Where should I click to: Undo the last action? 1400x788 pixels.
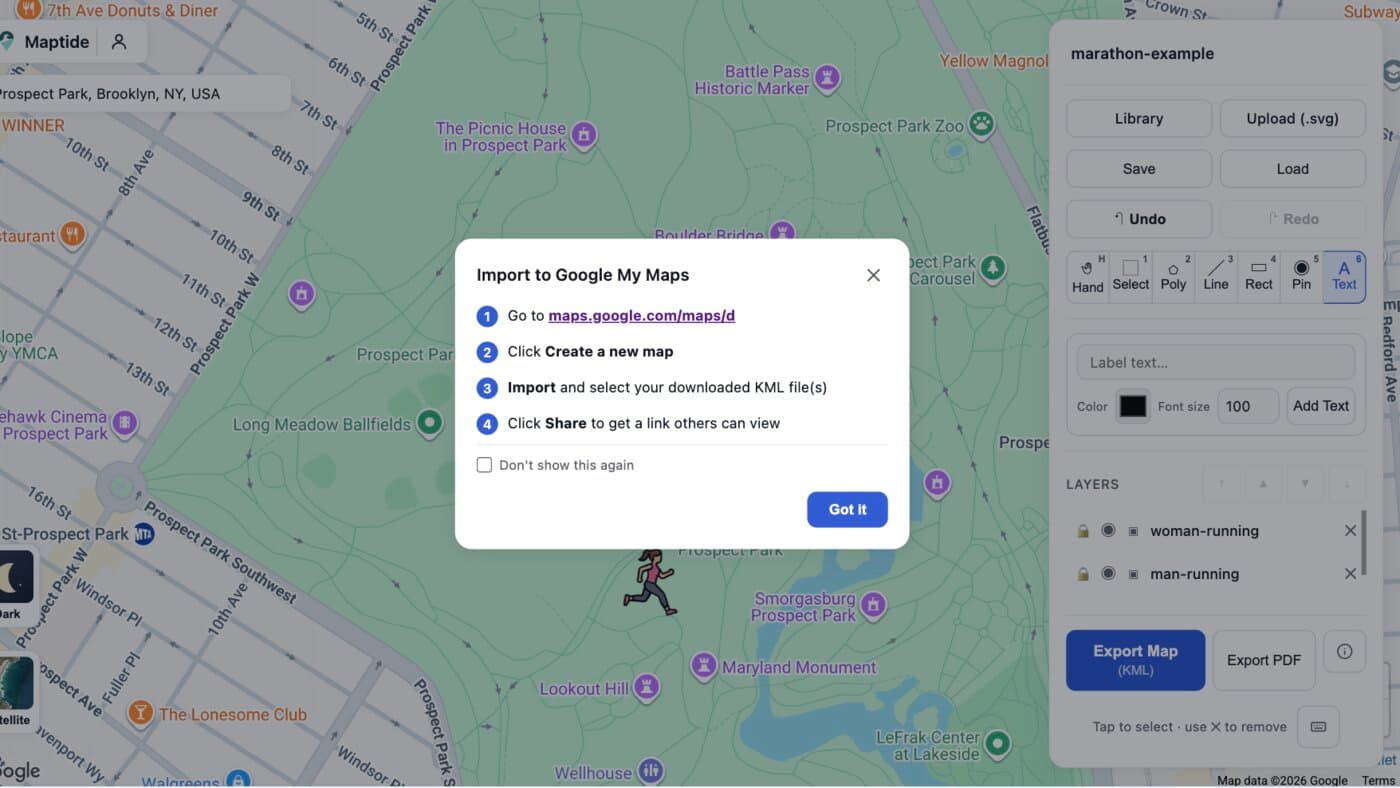pos(1139,219)
